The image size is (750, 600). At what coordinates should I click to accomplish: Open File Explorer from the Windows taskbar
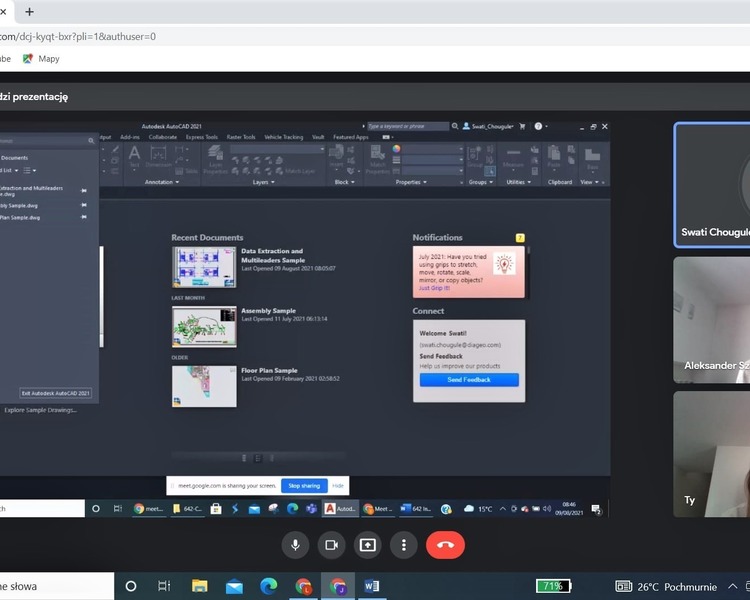[199, 586]
